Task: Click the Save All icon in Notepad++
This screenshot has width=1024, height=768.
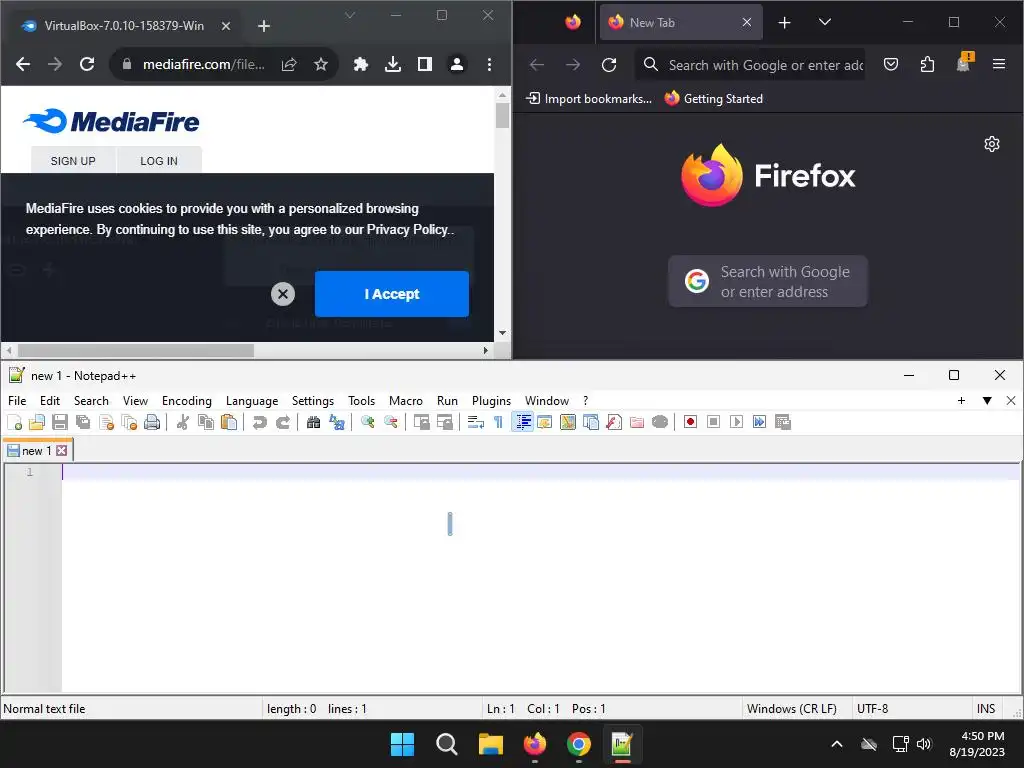Action: point(83,422)
